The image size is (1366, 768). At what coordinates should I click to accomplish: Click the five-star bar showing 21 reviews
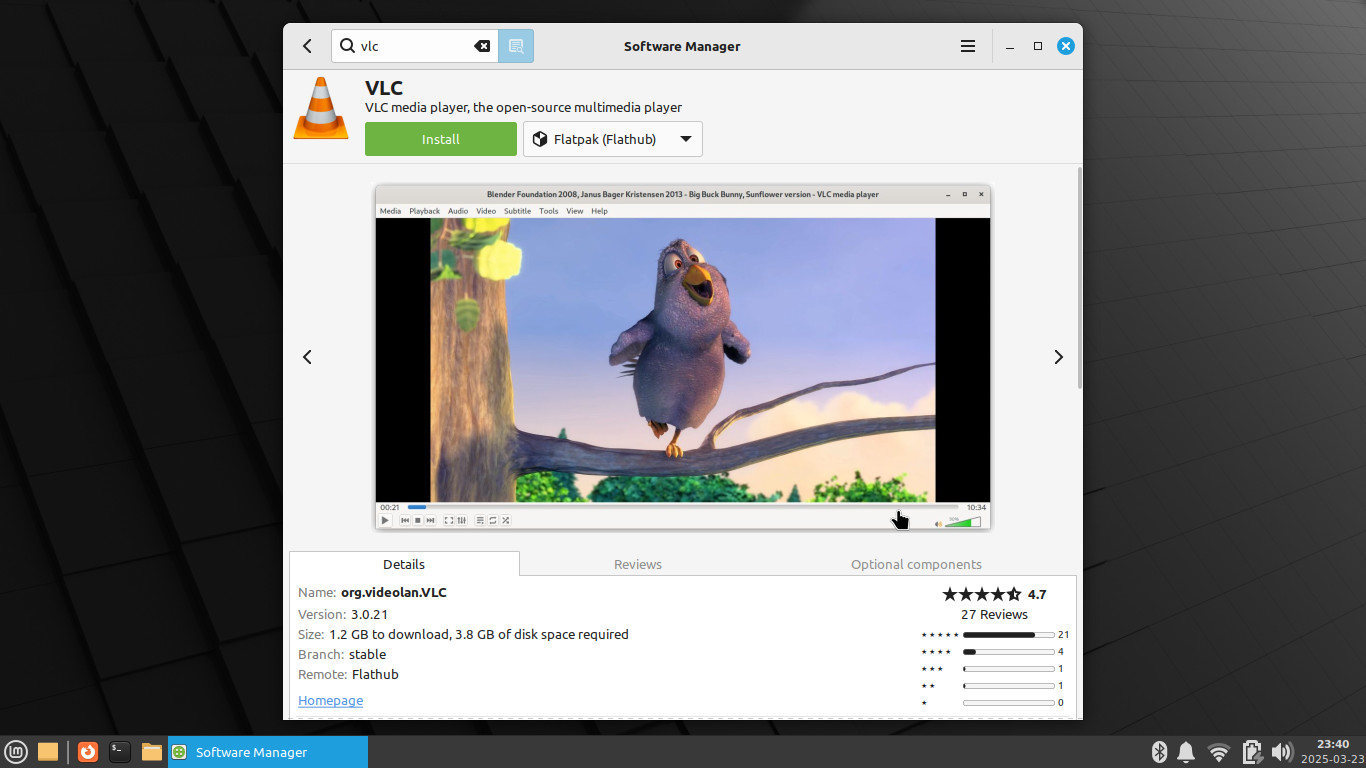[1008, 635]
